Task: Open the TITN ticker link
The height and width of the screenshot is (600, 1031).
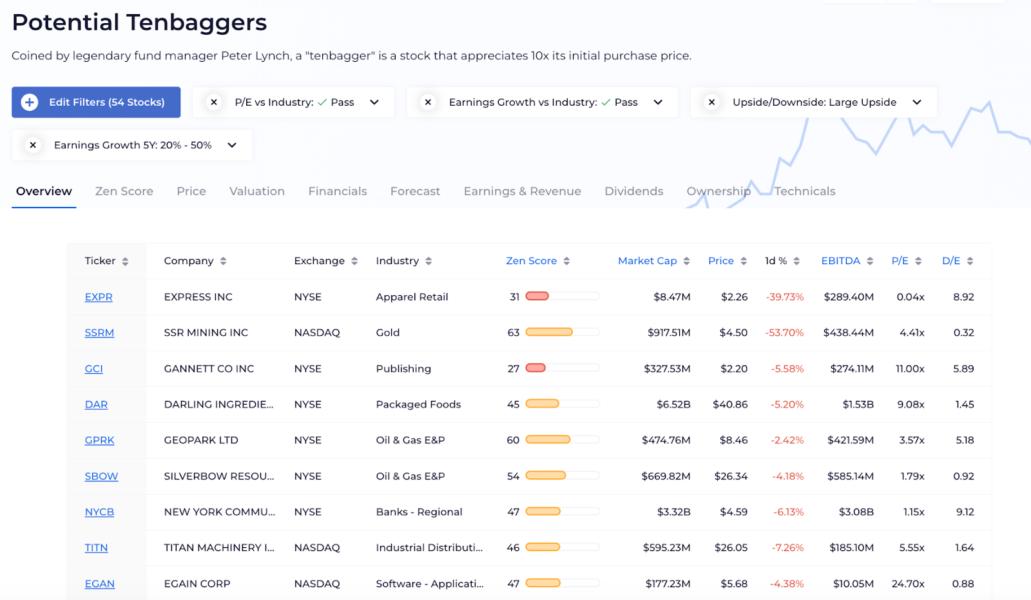Action: click(96, 547)
